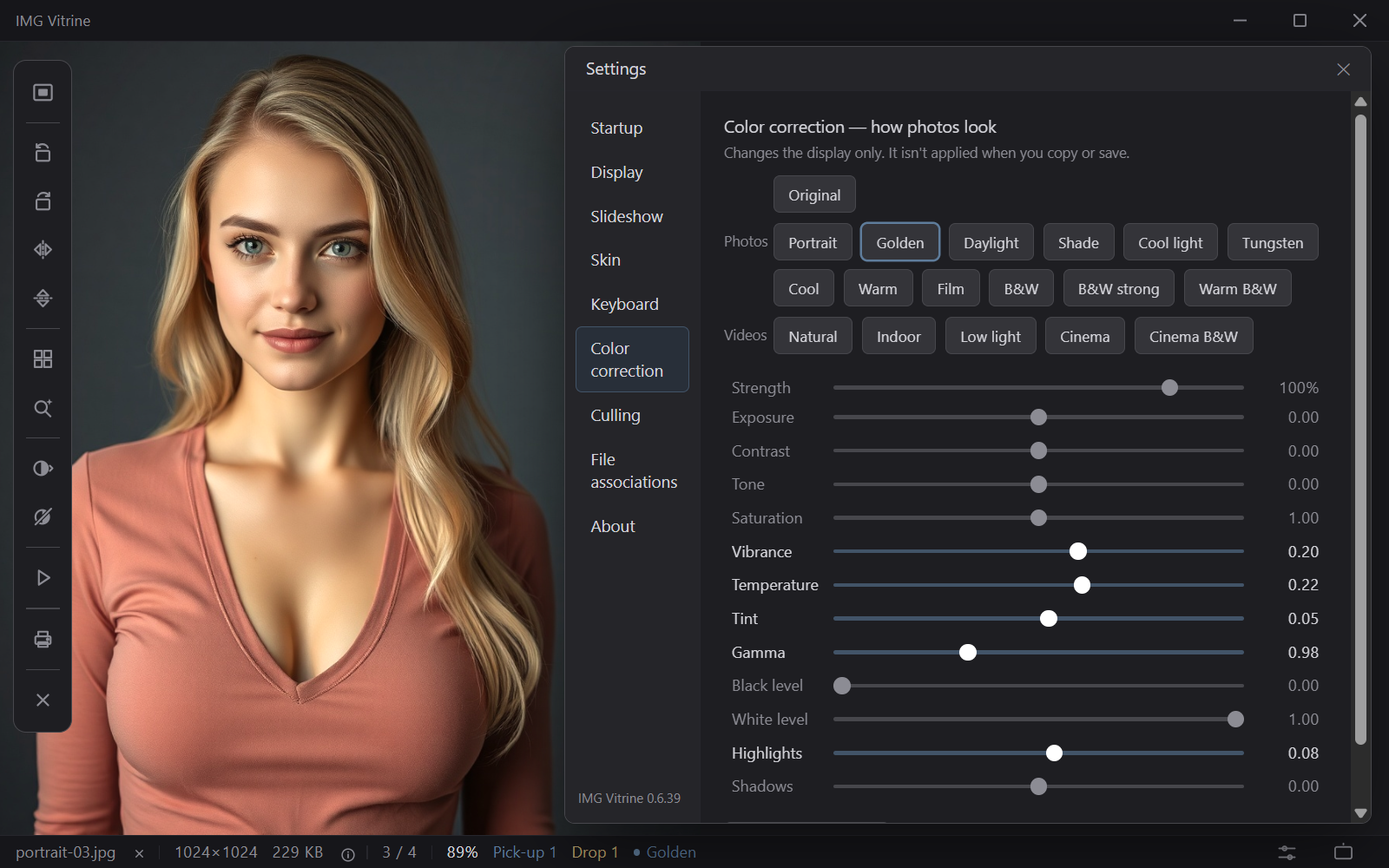The image size is (1389, 868).
Task: Start the slideshow with the play icon
Action: pos(43,578)
